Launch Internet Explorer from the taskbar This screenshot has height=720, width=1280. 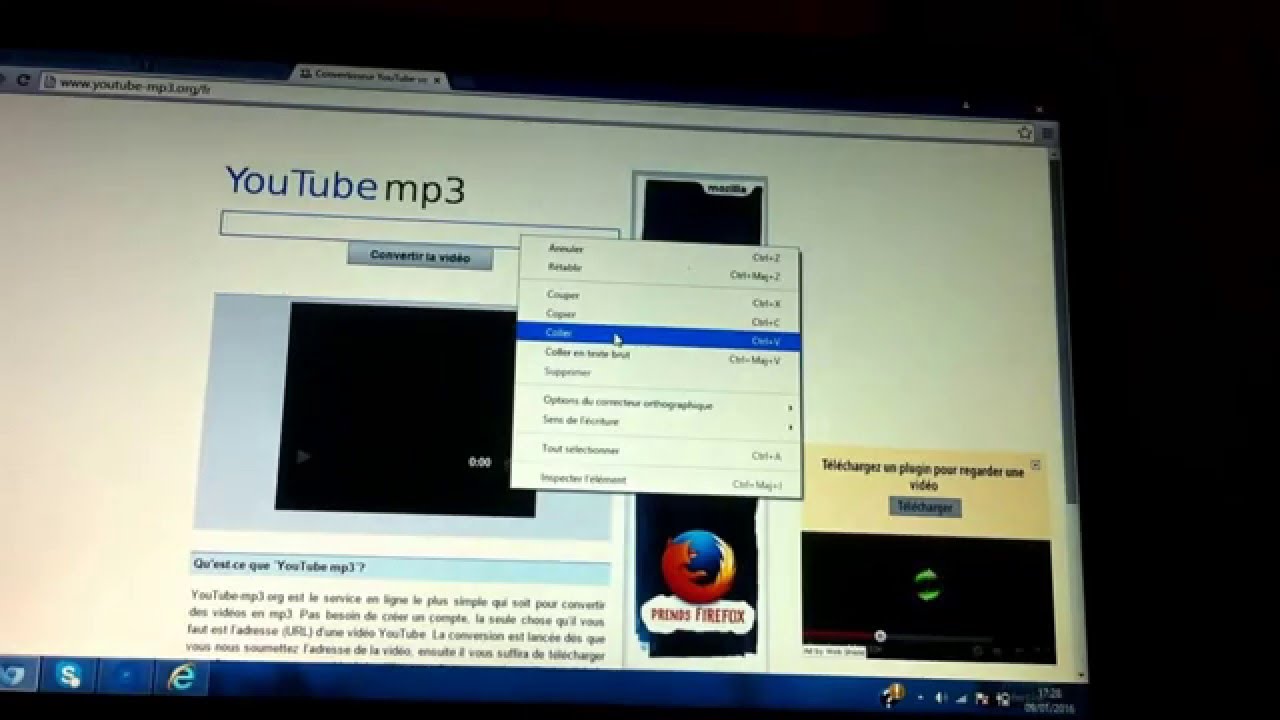point(181,679)
